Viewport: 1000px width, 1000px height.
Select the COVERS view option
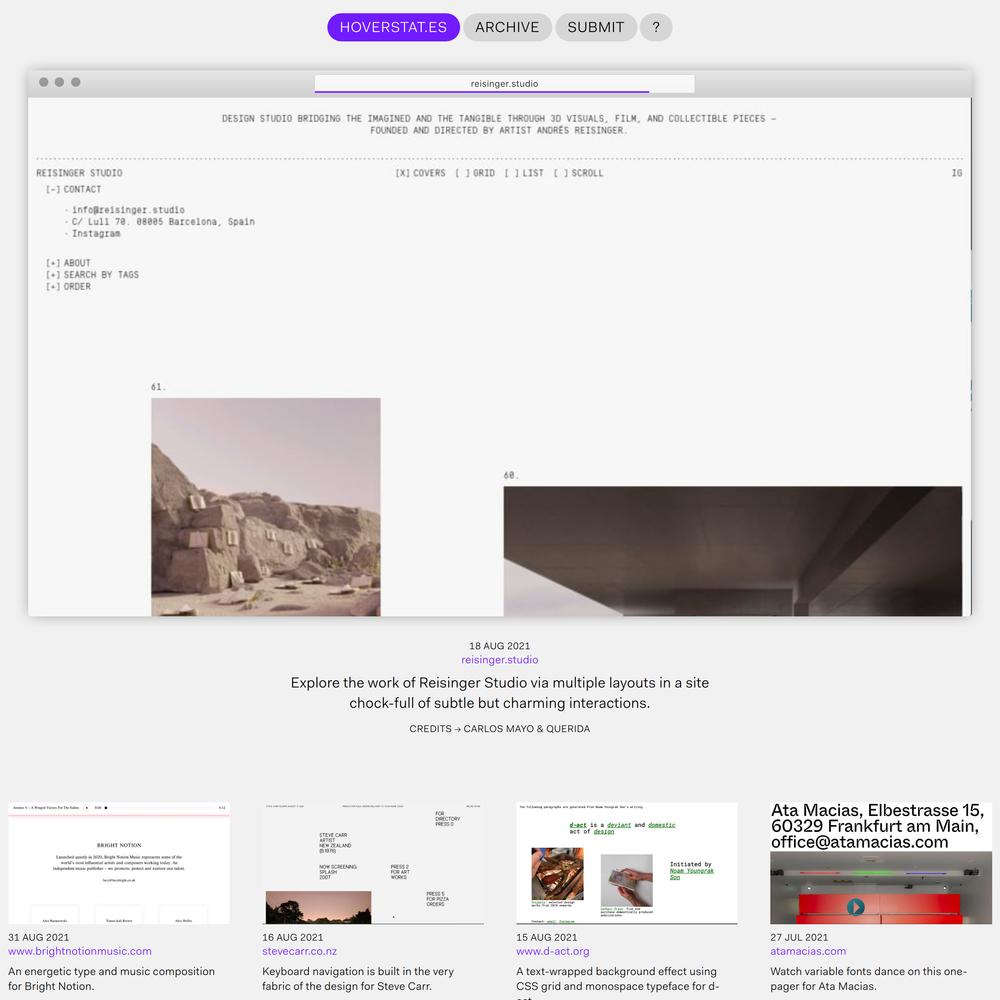420,173
